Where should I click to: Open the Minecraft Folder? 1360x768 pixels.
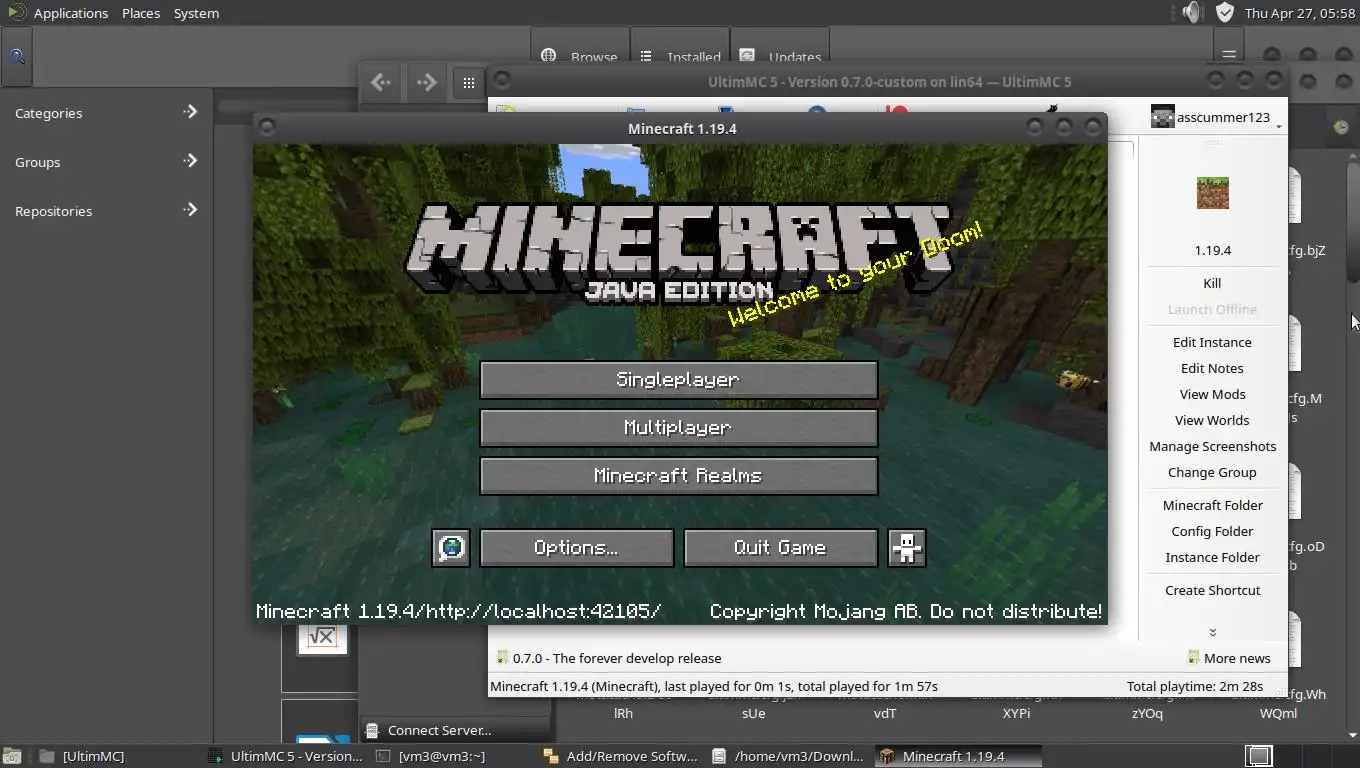[x=1212, y=505]
